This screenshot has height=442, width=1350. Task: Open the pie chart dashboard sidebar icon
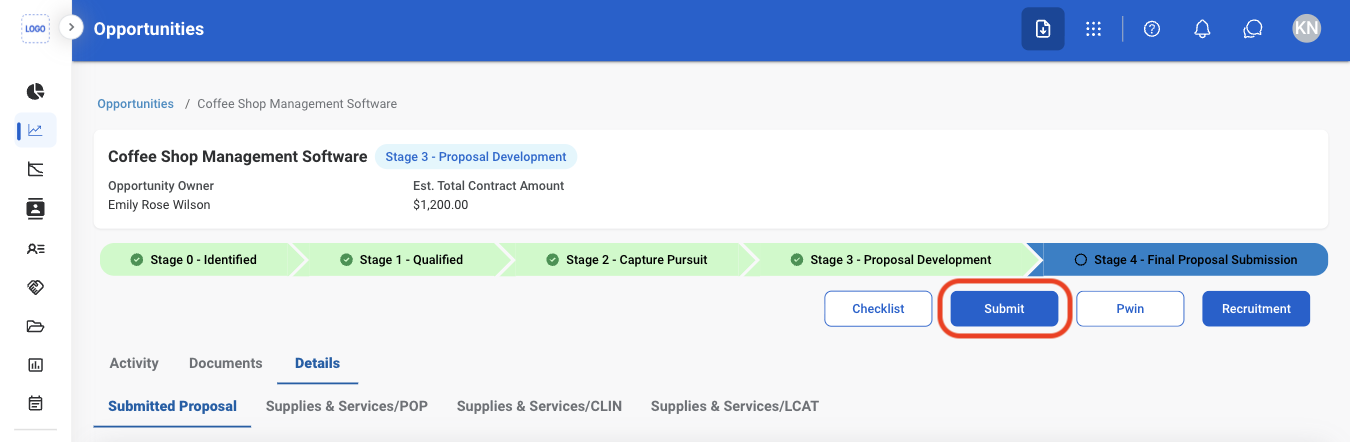tap(36, 91)
